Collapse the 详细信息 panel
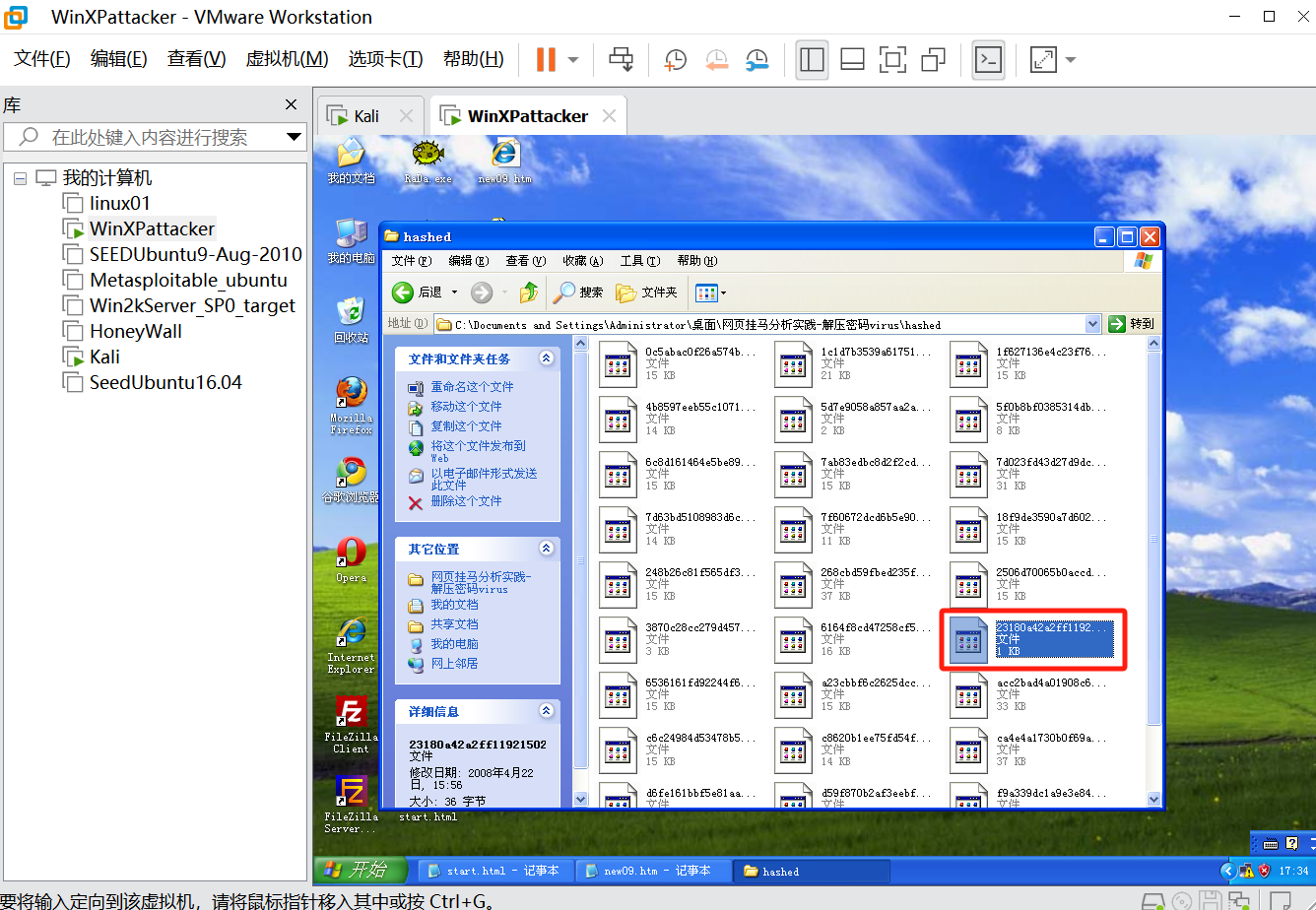 [547, 710]
